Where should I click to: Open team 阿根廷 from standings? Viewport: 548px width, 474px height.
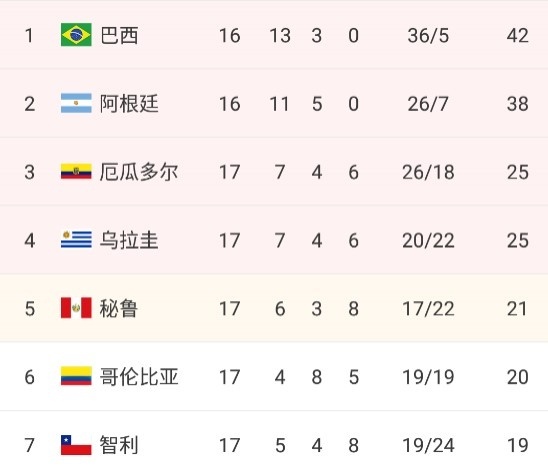coord(129,104)
